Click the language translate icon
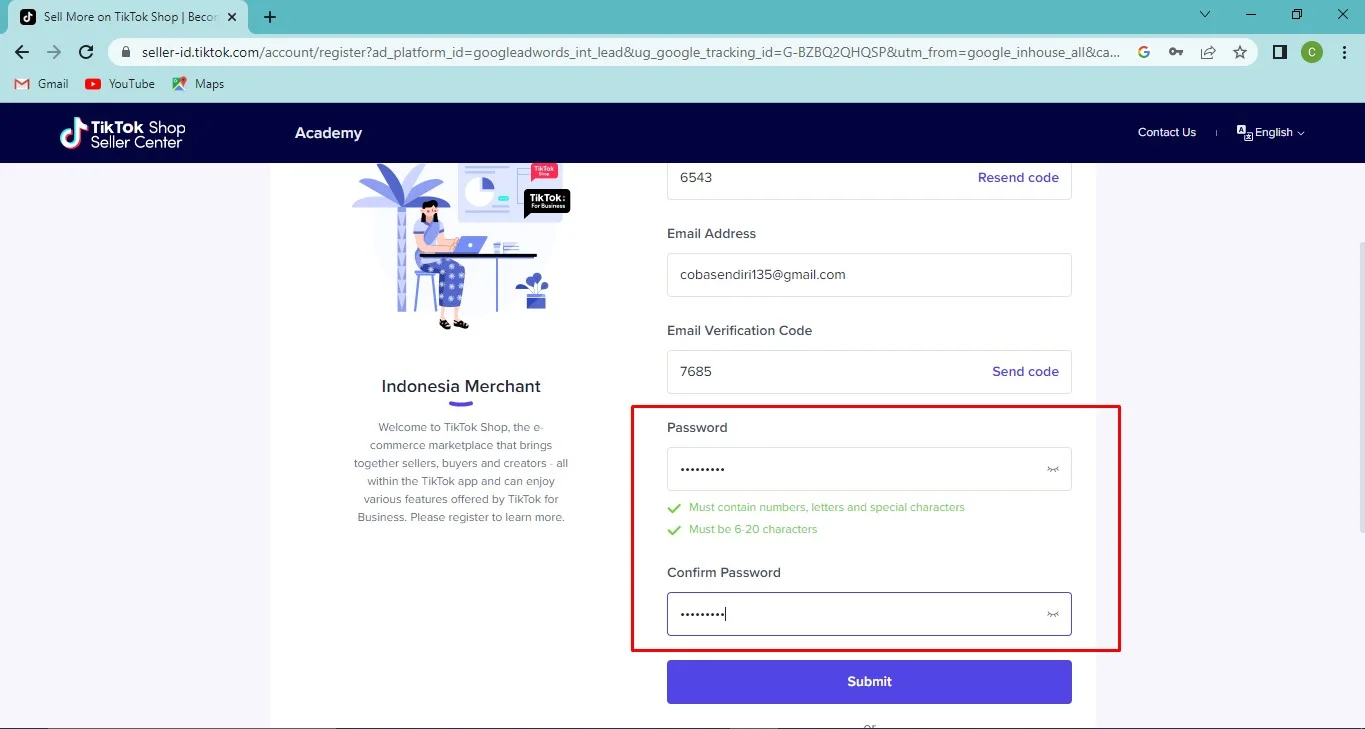The width and height of the screenshot is (1365, 729). [1244, 132]
